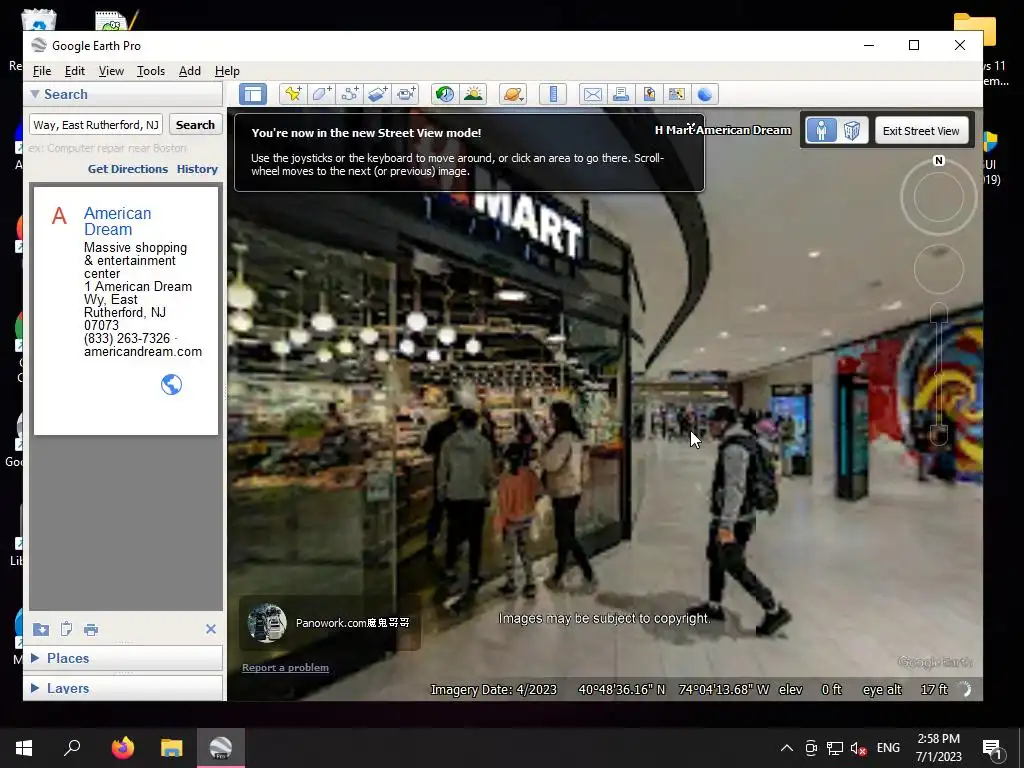Open the Help menu
Viewport: 1024px width, 768px height.
coord(227,71)
